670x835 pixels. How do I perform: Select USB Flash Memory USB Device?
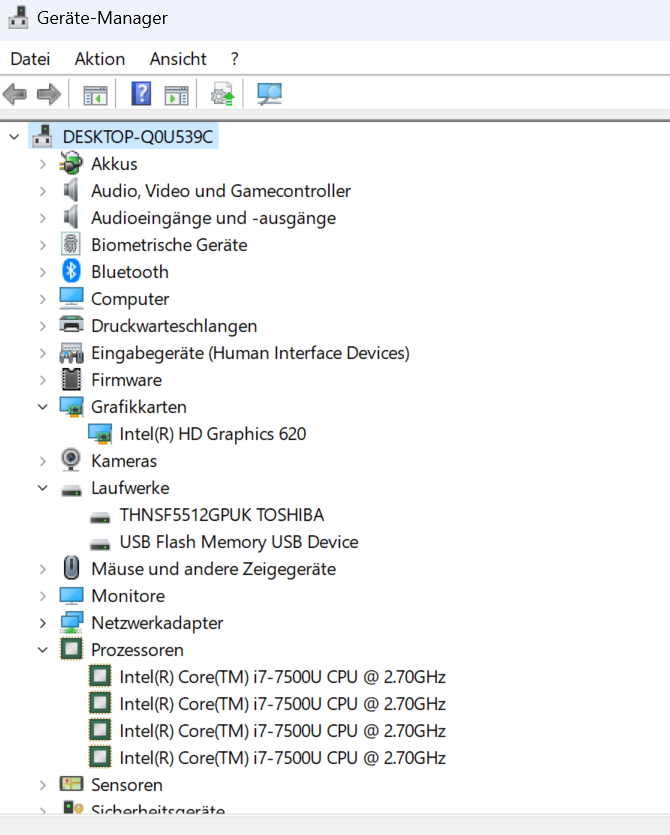pyautogui.click(x=239, y=542)
